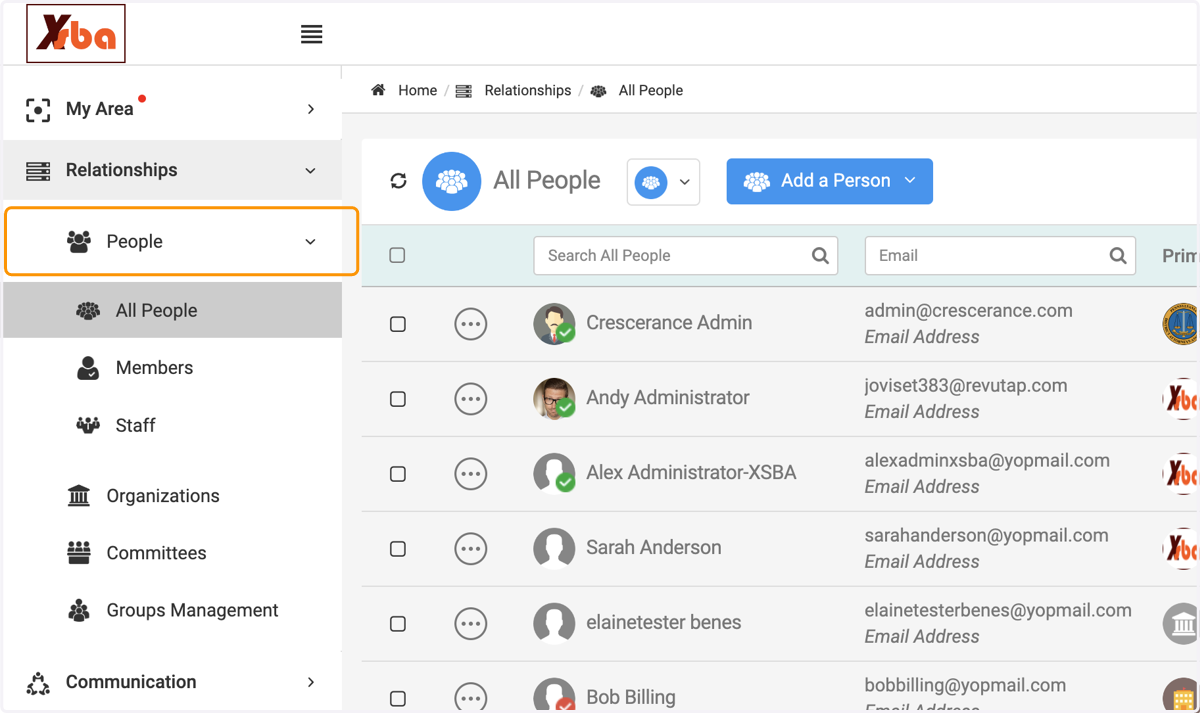Image resolution: width=1200 pixels, height=713 pixels.
Task: Go to Relationships breadcrumb link
Action: pyautogui.click(x=528, y=90)
